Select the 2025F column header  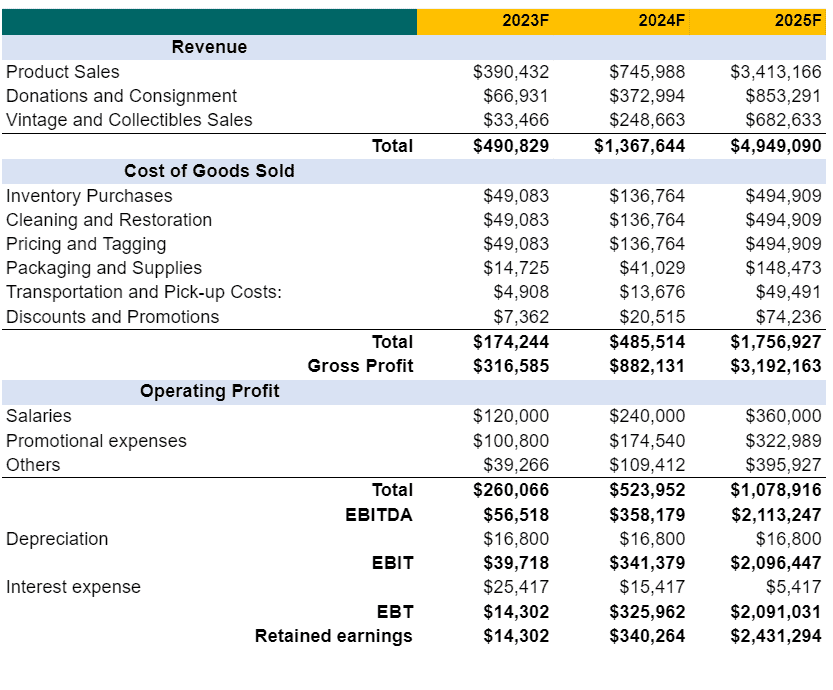[798, 21]
